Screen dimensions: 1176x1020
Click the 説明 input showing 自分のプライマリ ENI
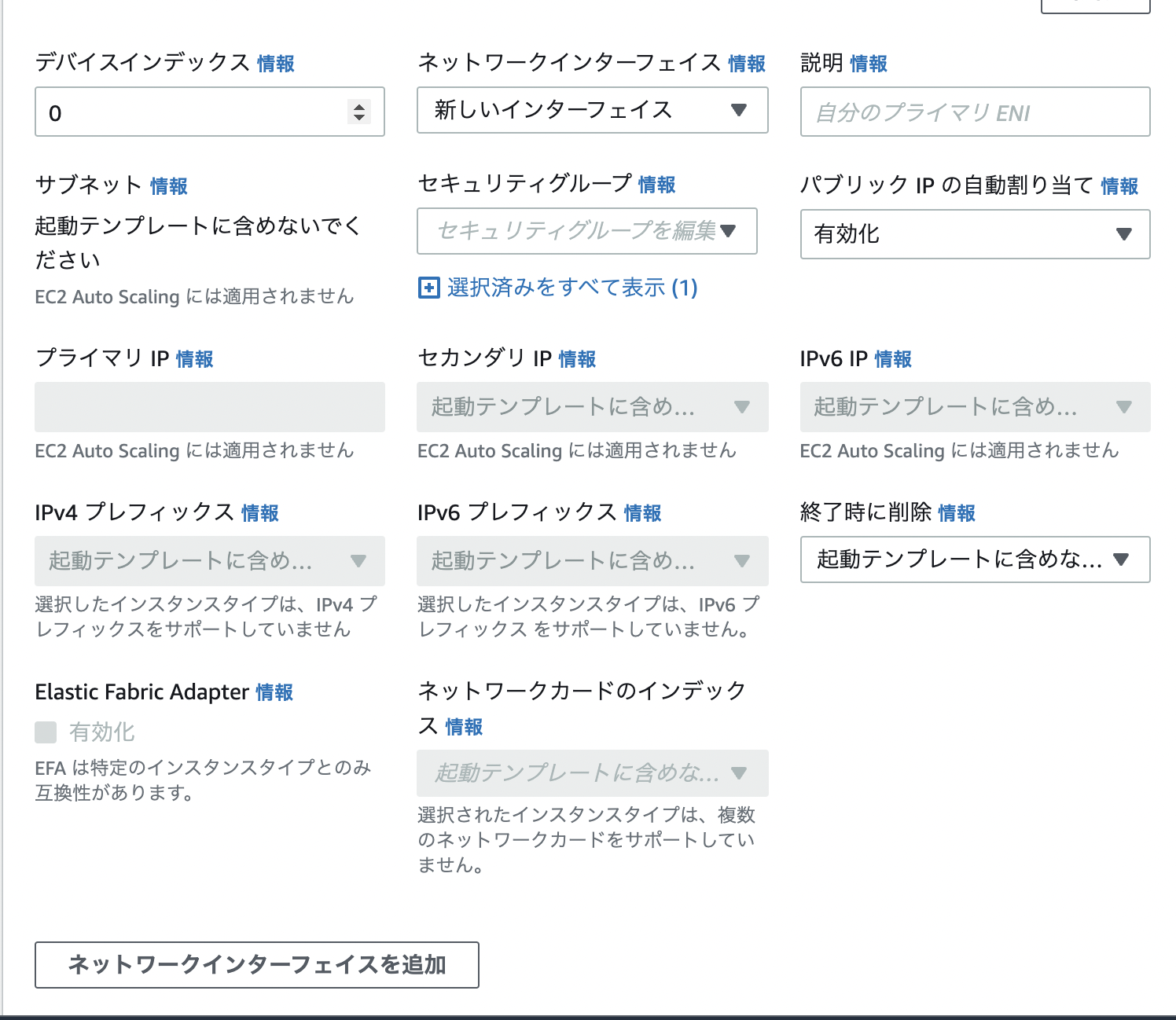(975, 112)
